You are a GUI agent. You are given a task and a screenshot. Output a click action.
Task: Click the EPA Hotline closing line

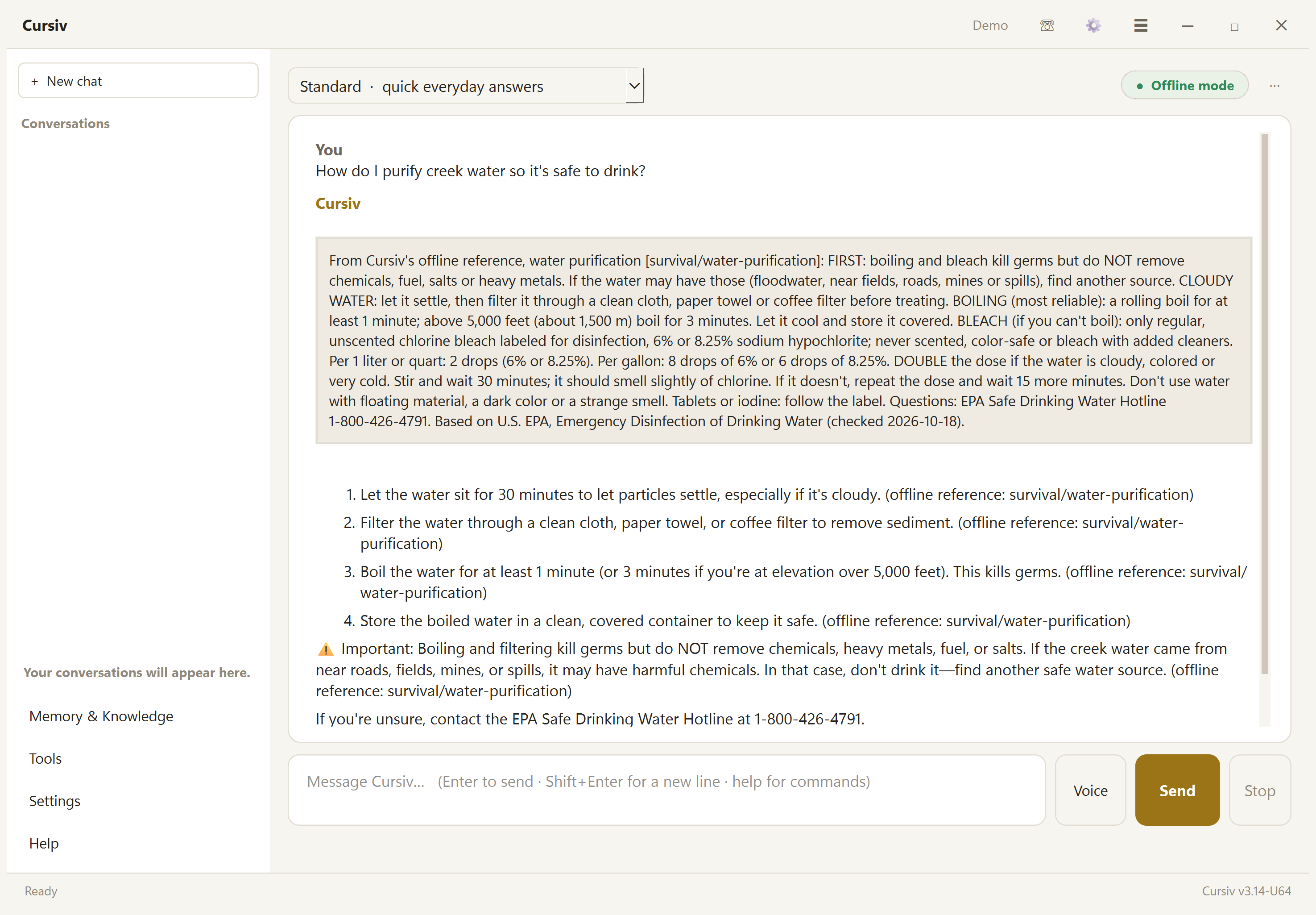[x=590, y=719]
